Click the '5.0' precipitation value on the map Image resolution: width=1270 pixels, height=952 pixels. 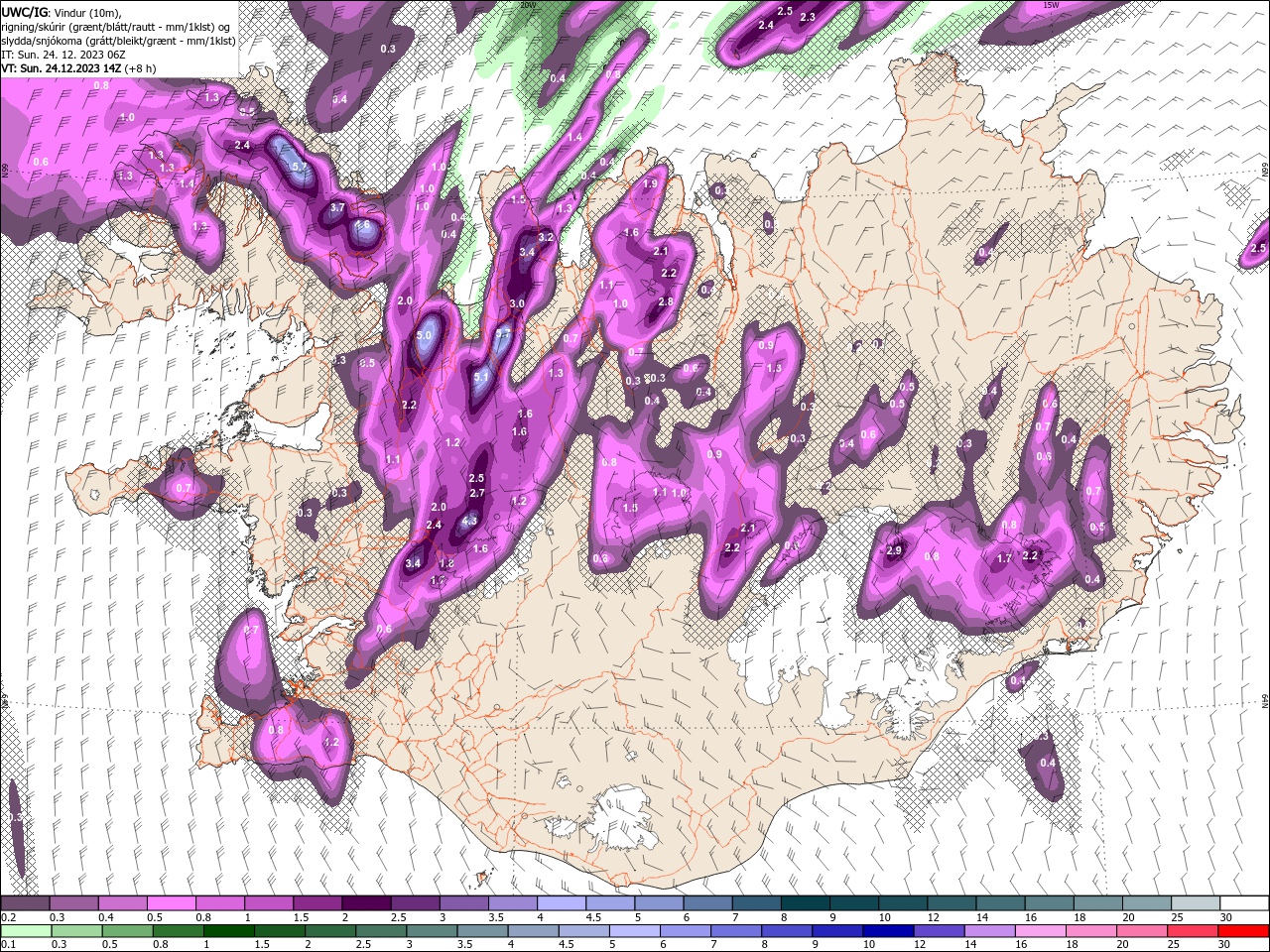(x=424, y=336)
